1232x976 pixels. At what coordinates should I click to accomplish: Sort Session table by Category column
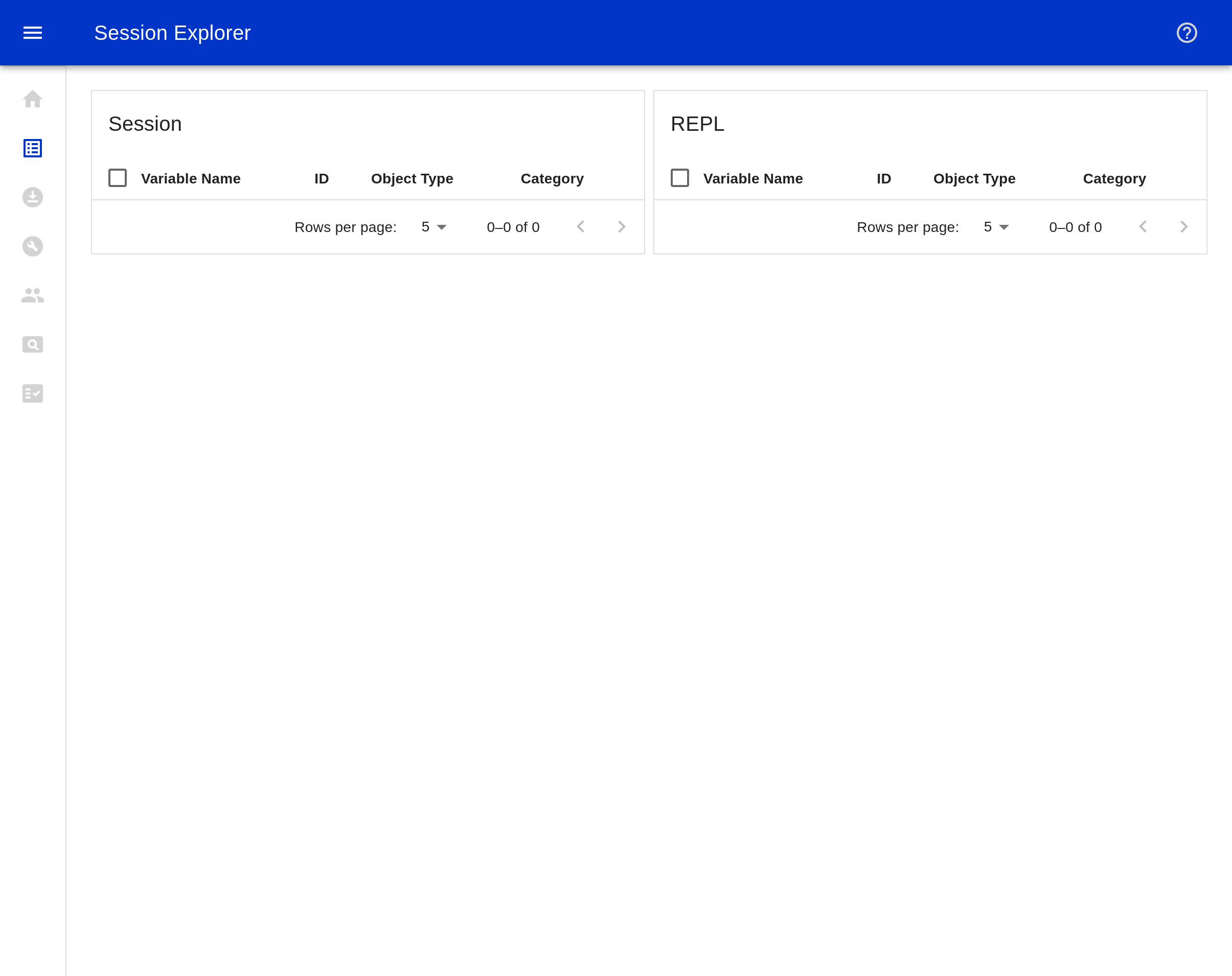(552, 179)
